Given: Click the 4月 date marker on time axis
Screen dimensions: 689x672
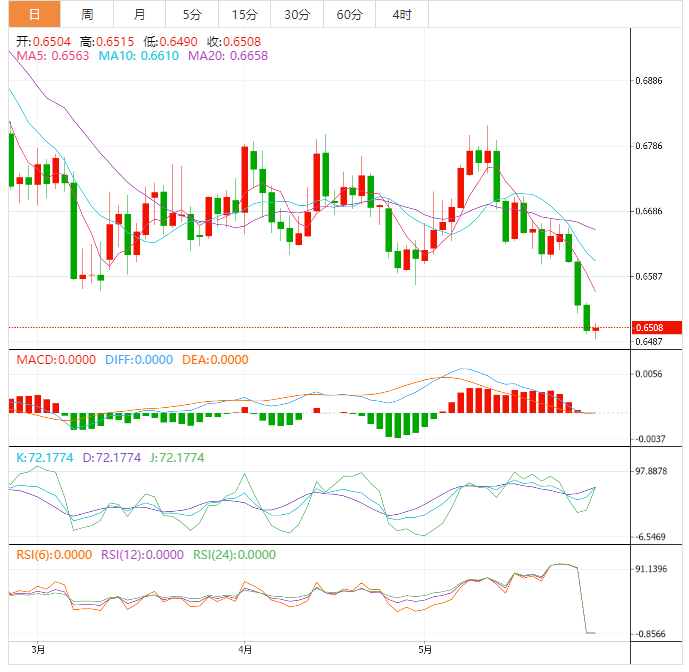Looking at the screenshot, I should [x=246, y=649].
